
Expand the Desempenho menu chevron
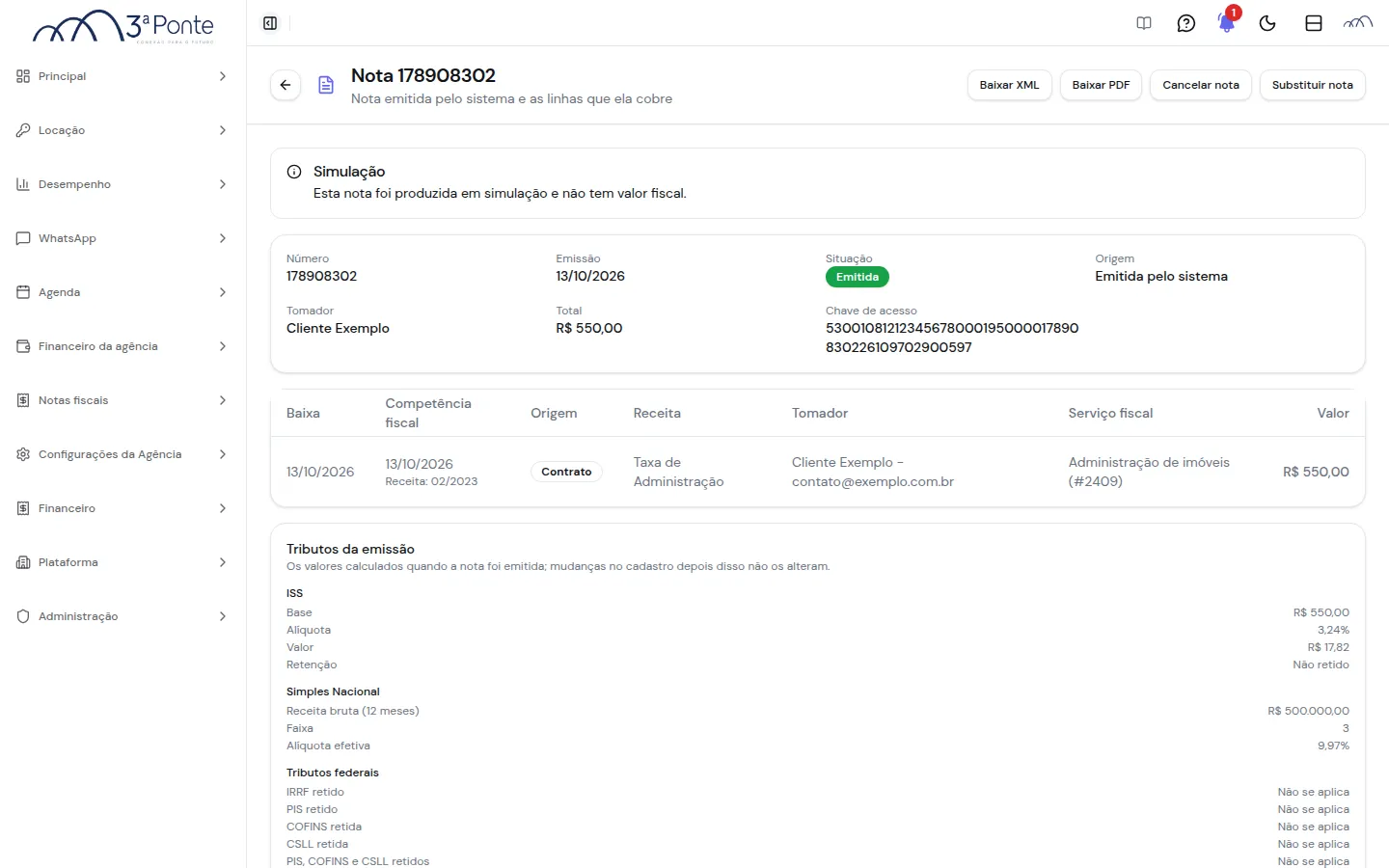click(x=223, y=184)
